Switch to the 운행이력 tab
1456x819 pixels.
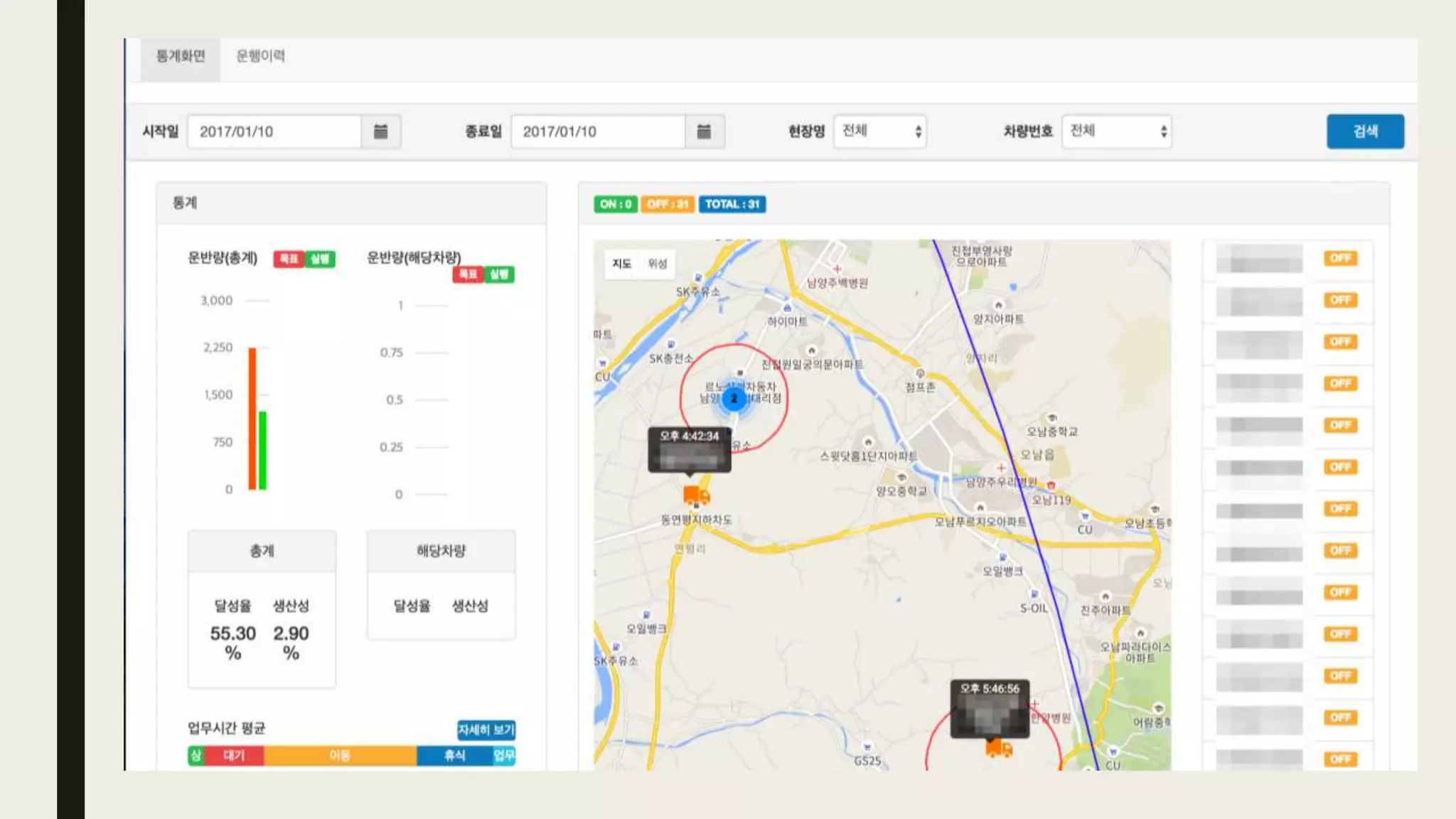pyautogui.click(x=260, y=56)
